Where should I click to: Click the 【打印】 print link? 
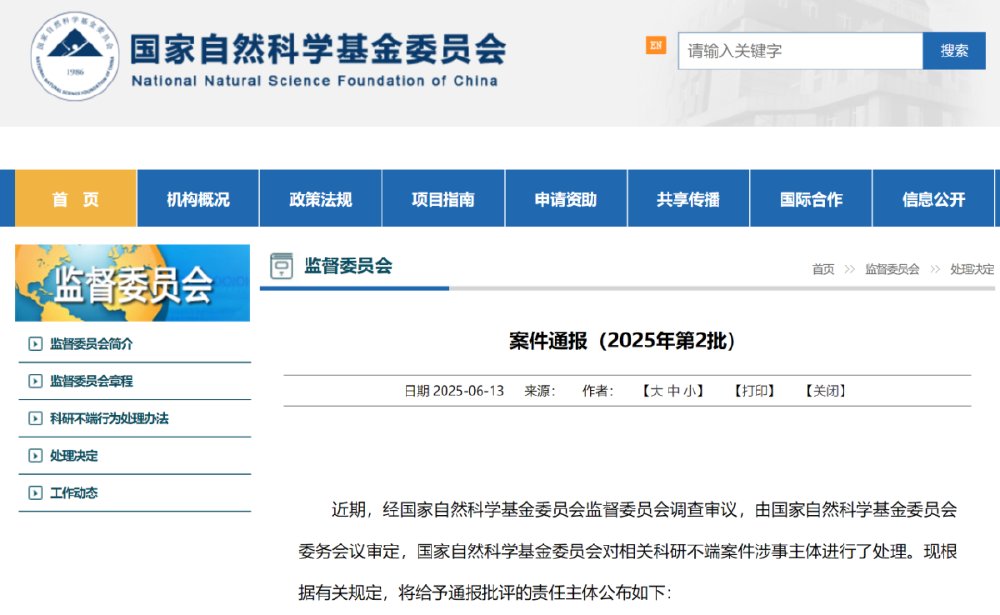[x=754, y=391]
